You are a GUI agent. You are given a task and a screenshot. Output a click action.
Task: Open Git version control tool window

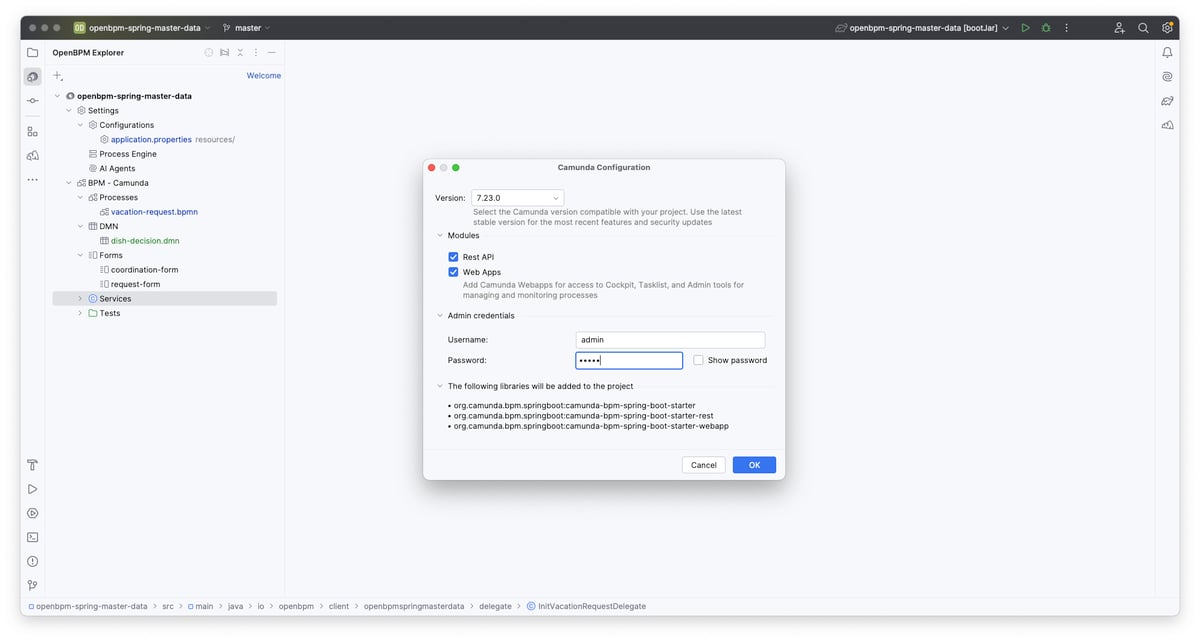coord(33,585)
